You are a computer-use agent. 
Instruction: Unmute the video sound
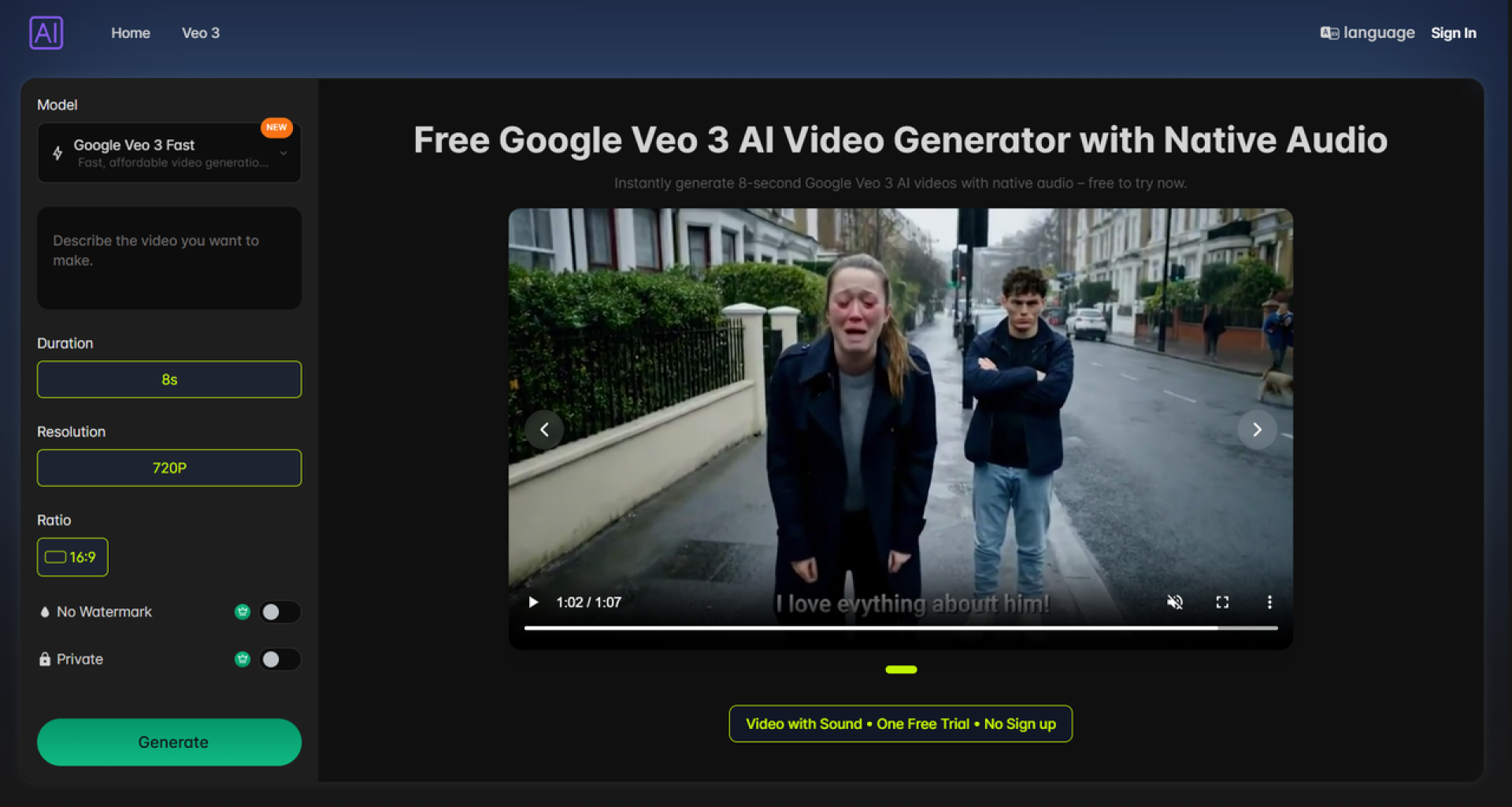(1174, 602)
